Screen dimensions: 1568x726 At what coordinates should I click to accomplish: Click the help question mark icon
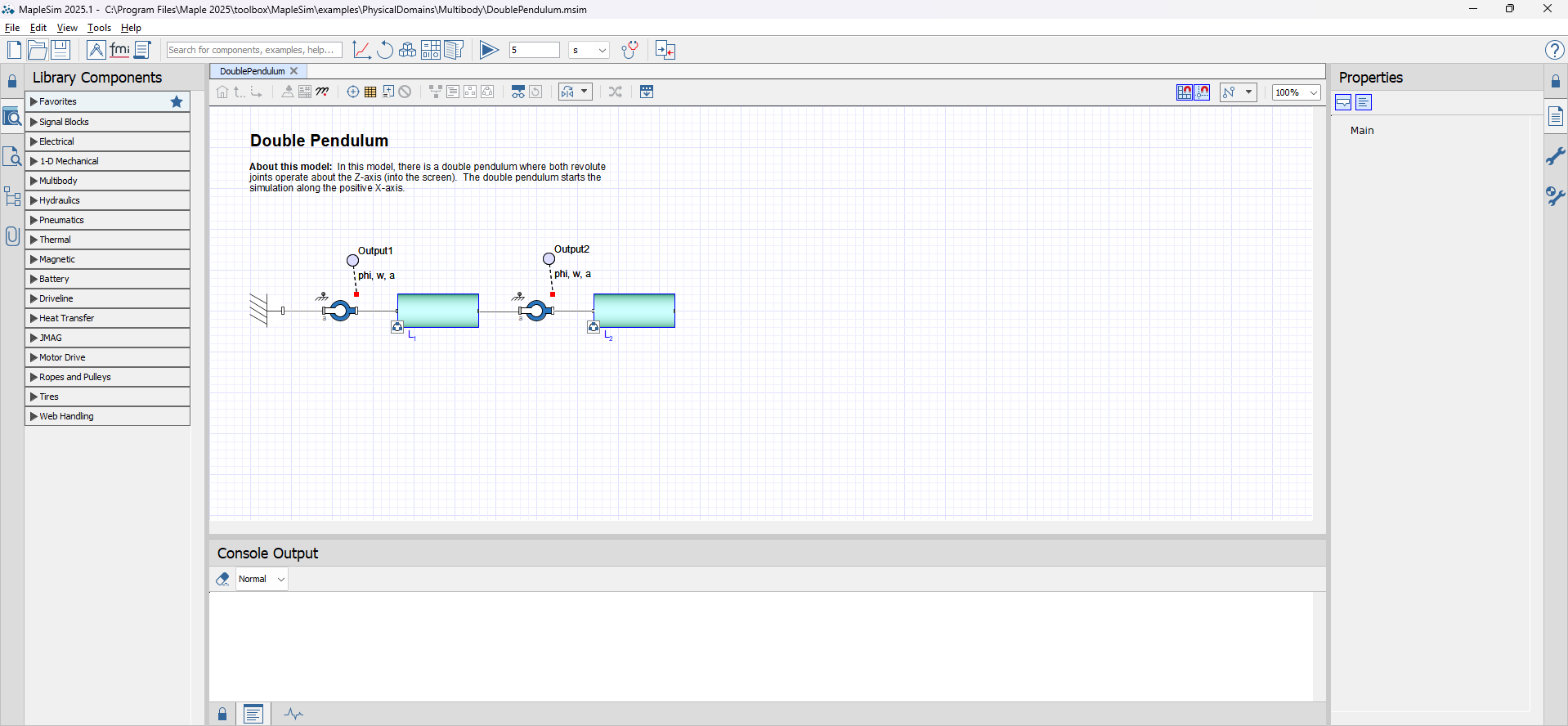(1554, 50)
